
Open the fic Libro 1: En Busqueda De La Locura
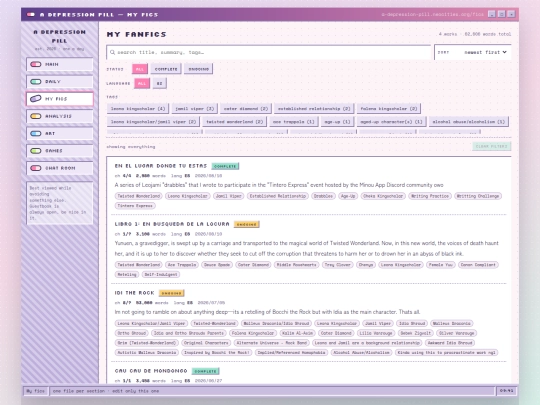172,224
